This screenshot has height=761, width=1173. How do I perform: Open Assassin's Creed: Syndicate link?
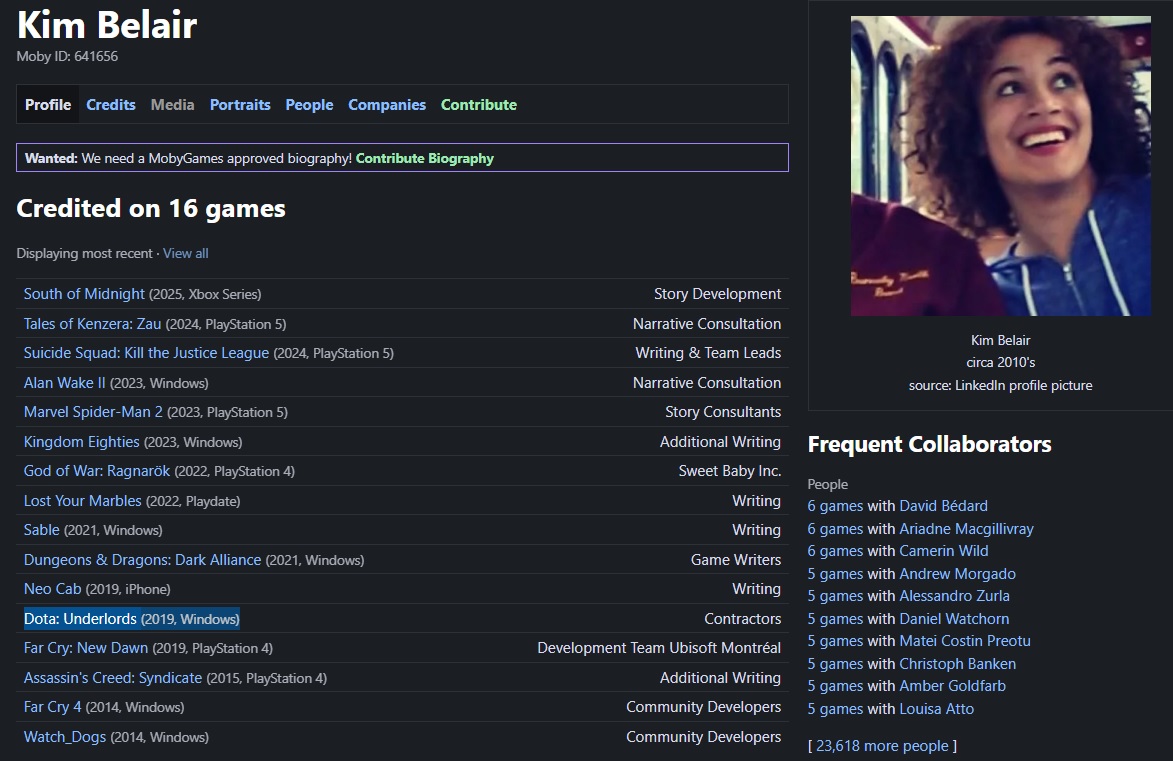[x=112, y=677]
